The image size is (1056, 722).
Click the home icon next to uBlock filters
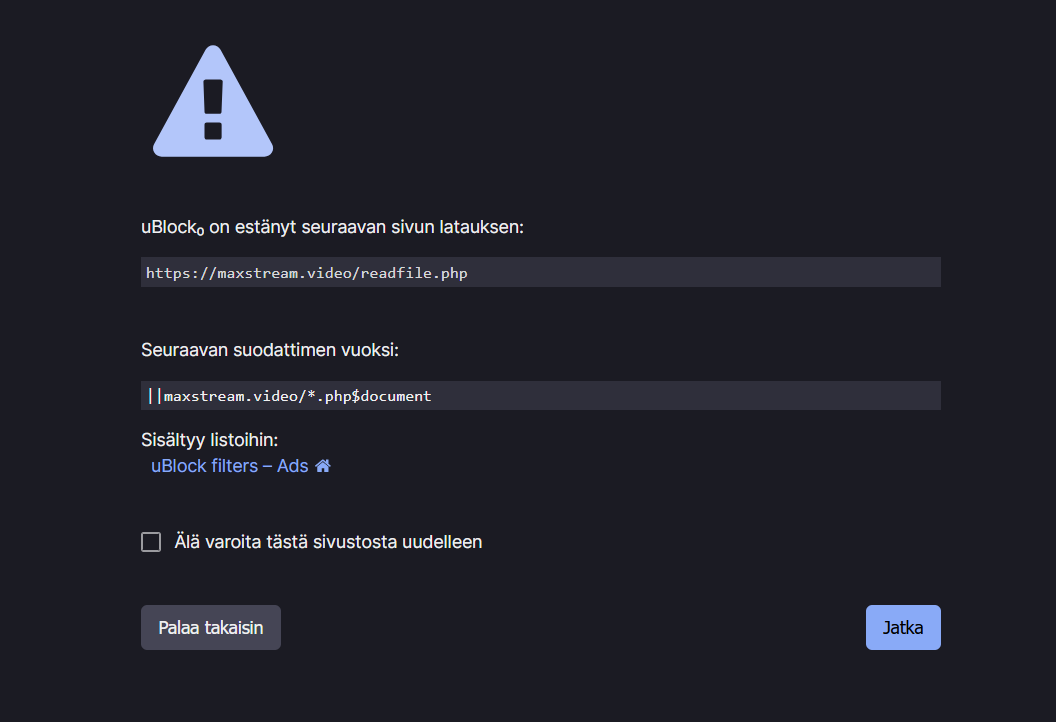pyautogui.click(x=322, y=465)
